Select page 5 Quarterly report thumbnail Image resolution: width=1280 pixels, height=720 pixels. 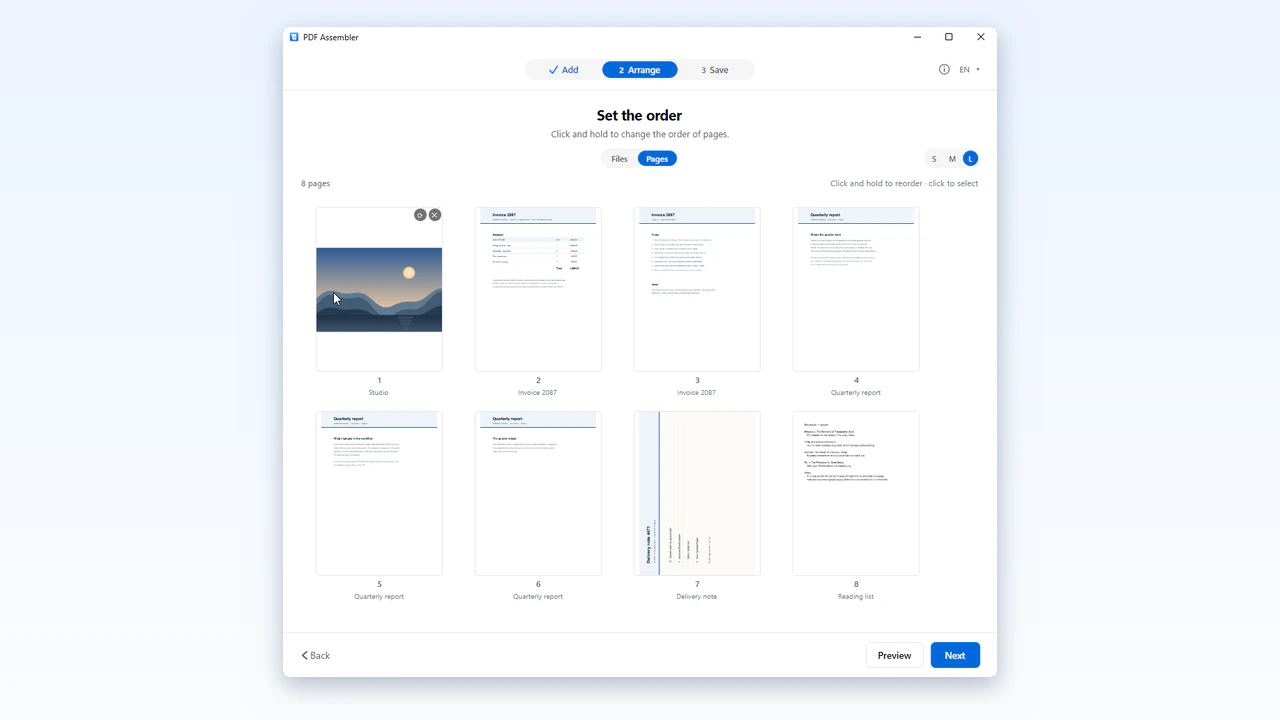coord(379,493)
